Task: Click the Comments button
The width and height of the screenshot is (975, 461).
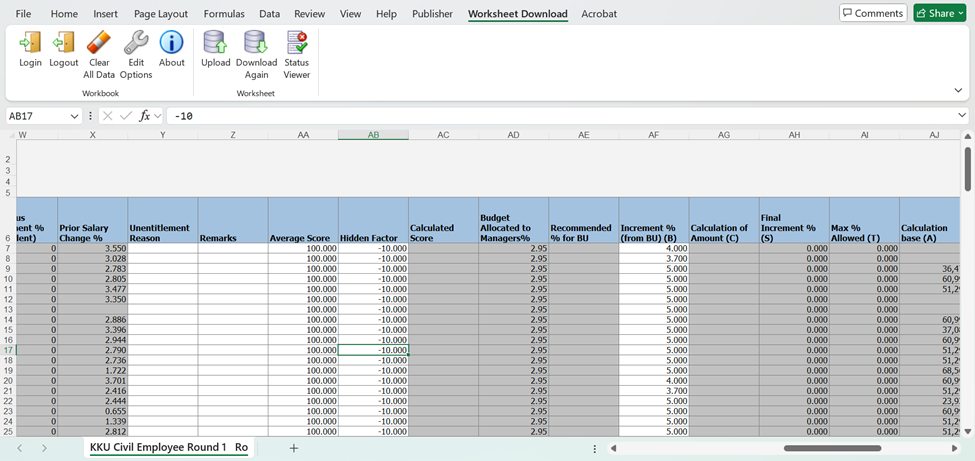Action: [872, 13]
